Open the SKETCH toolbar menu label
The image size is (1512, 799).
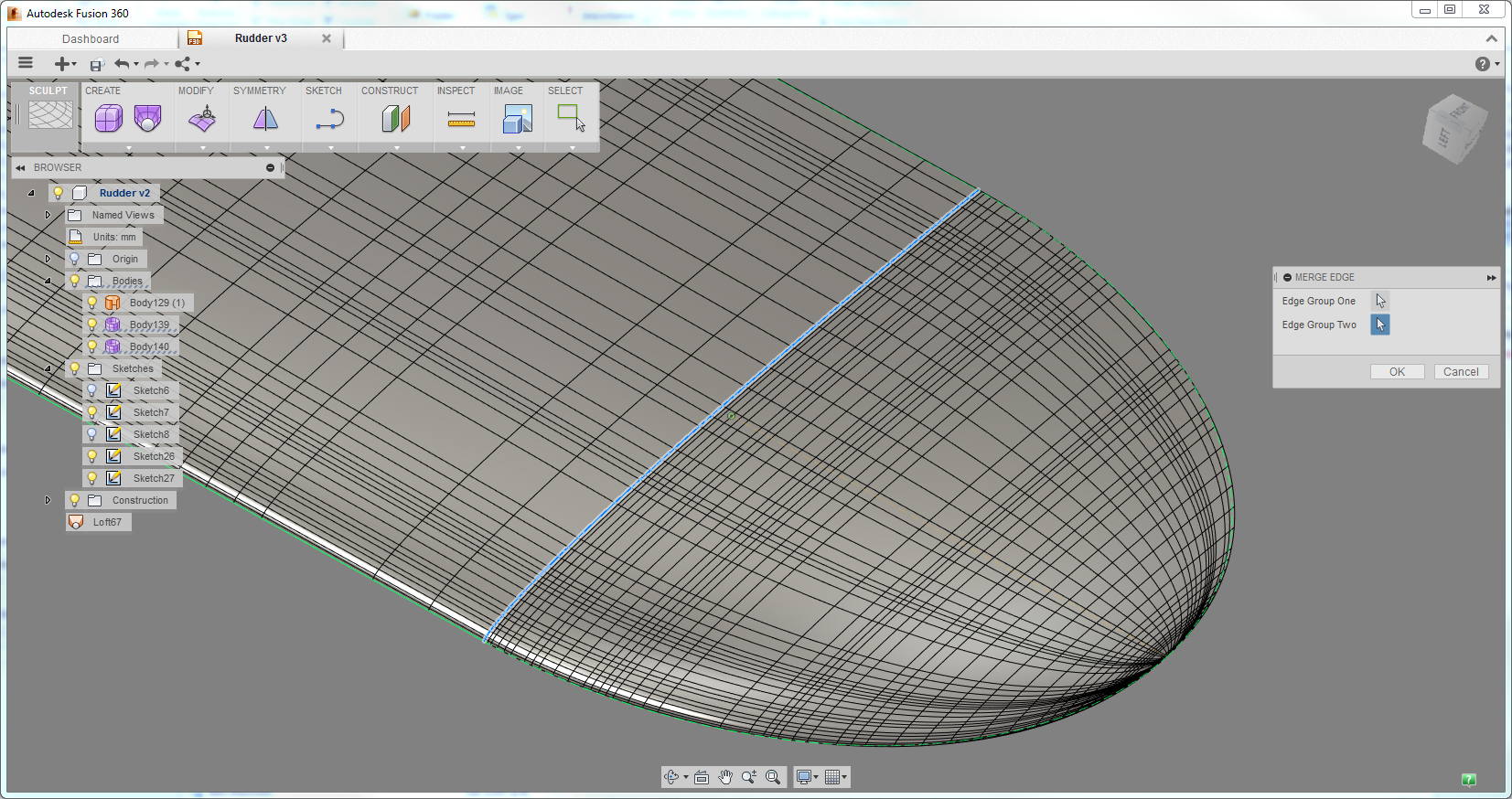pos(323,91)
